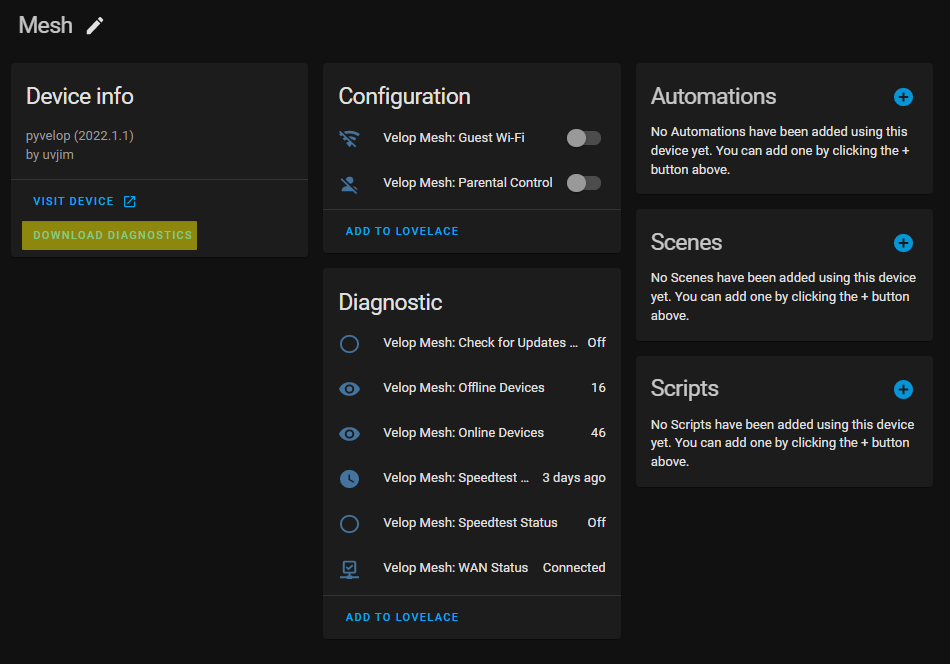
Task: Open Velop Mesh: Online Devices entity
Action: click(463, 433)
